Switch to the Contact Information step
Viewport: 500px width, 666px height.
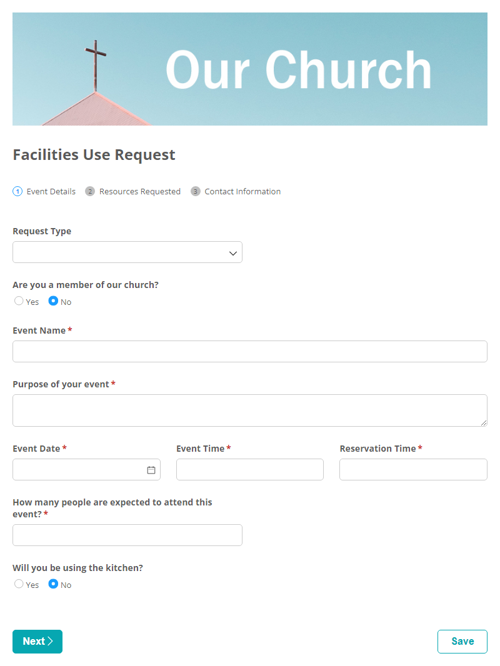(x=243, y=192)
